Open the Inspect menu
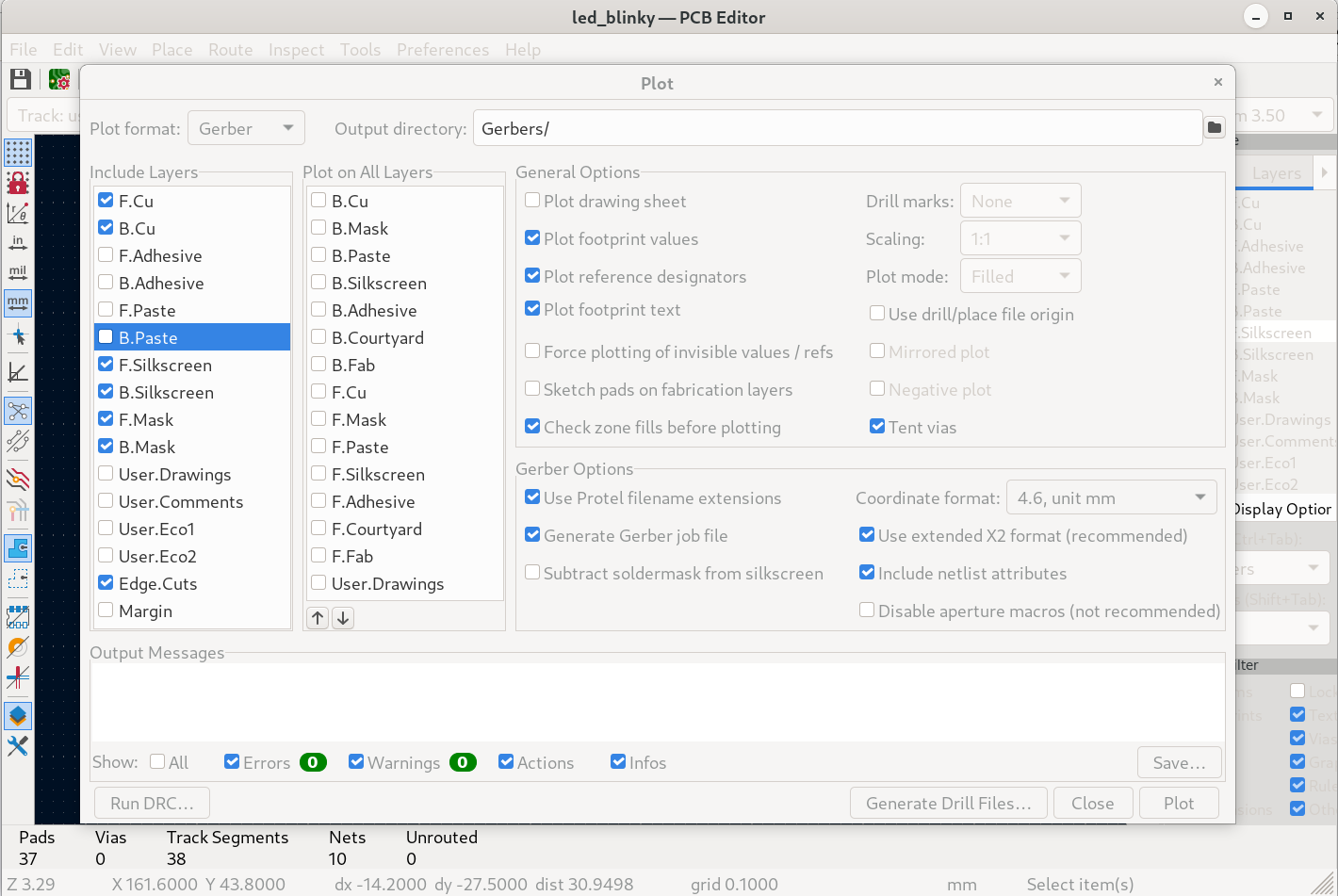This screenshot has height=896, width=1338. pyautogui.click(x=296, y=50)
